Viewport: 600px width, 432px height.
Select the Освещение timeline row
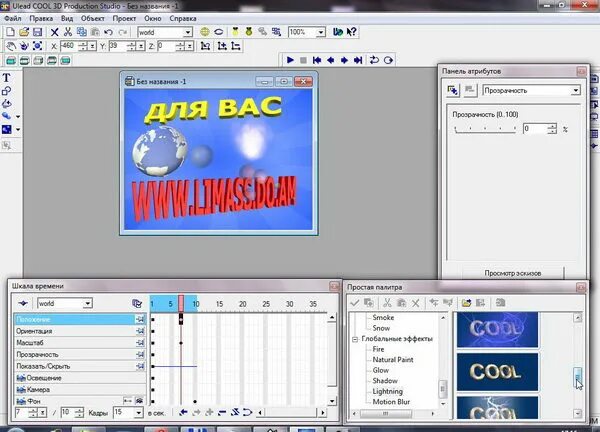point(80,378)
